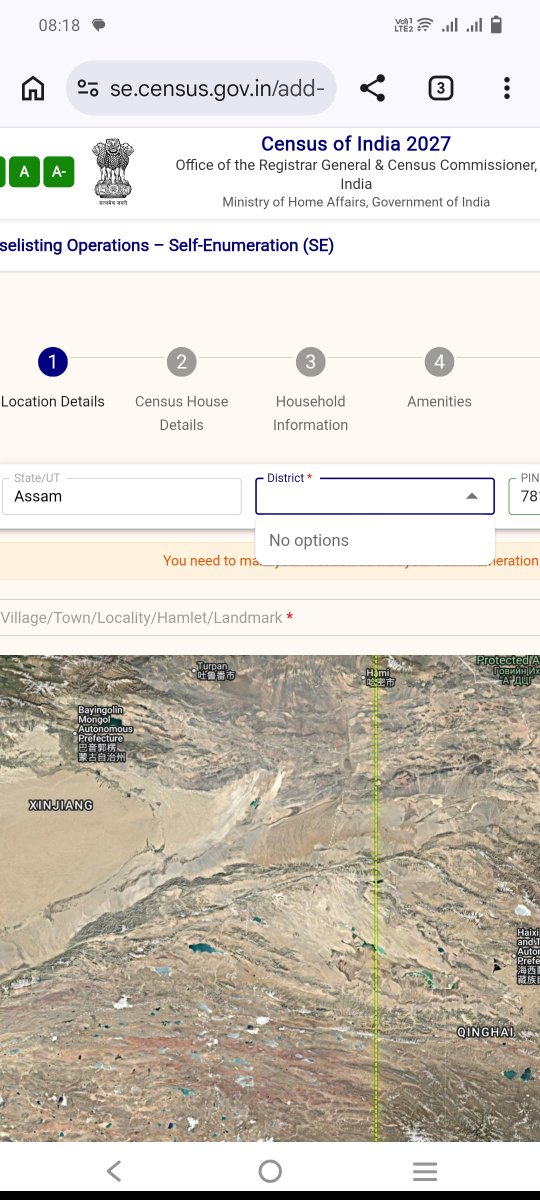Focus the District dropdown field
Image resolution: width=540 pixels, height=1200 pixels.
point(375,496)
